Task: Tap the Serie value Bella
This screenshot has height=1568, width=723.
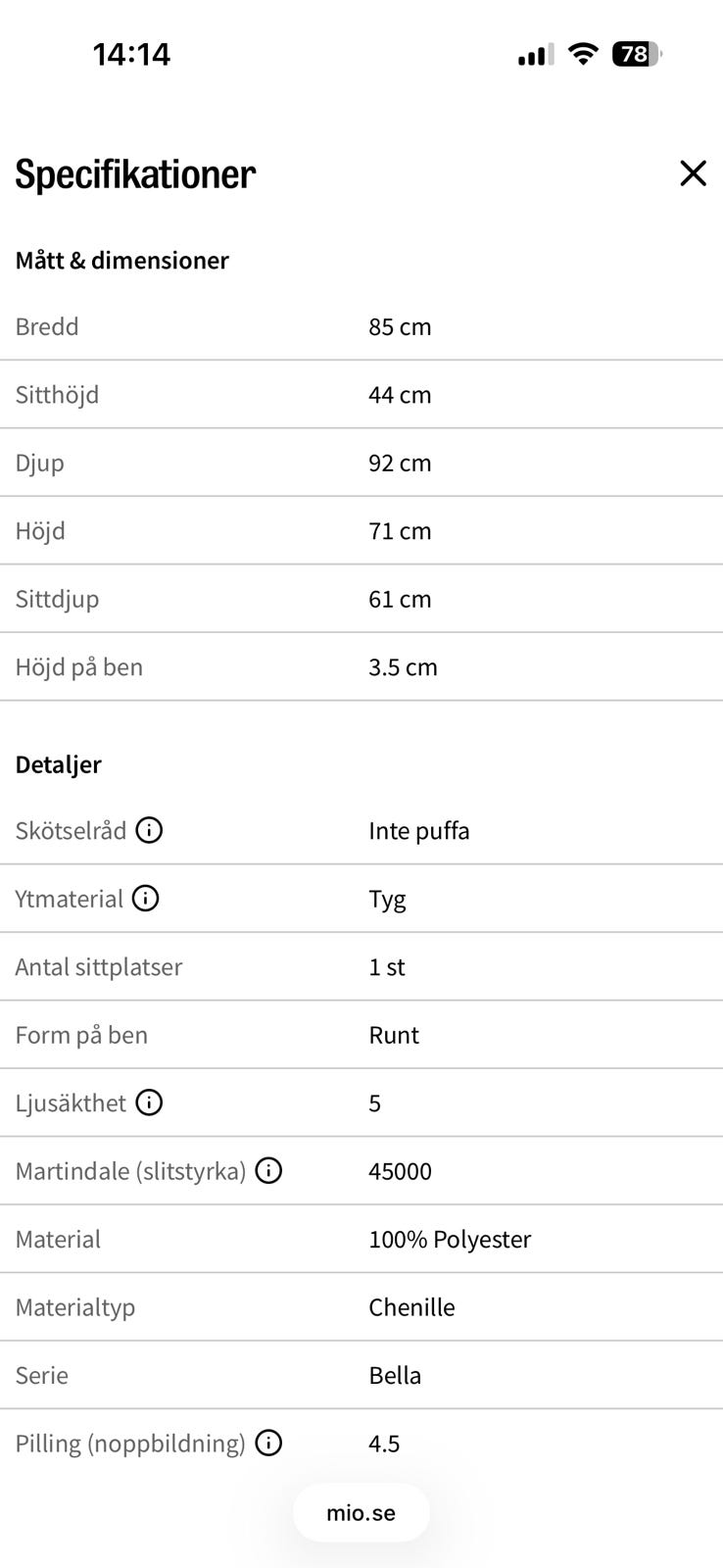Action: tap(395, 1375)
